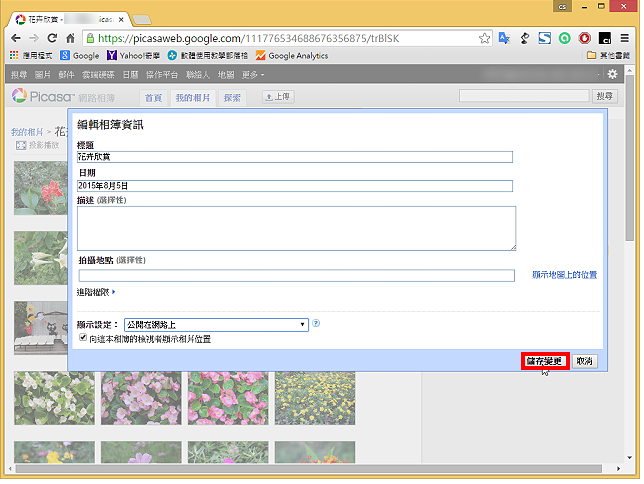This screenshot has width=644, height=484.
Task: Click the 圖片 item in Google bar
Action: (43, 75)
